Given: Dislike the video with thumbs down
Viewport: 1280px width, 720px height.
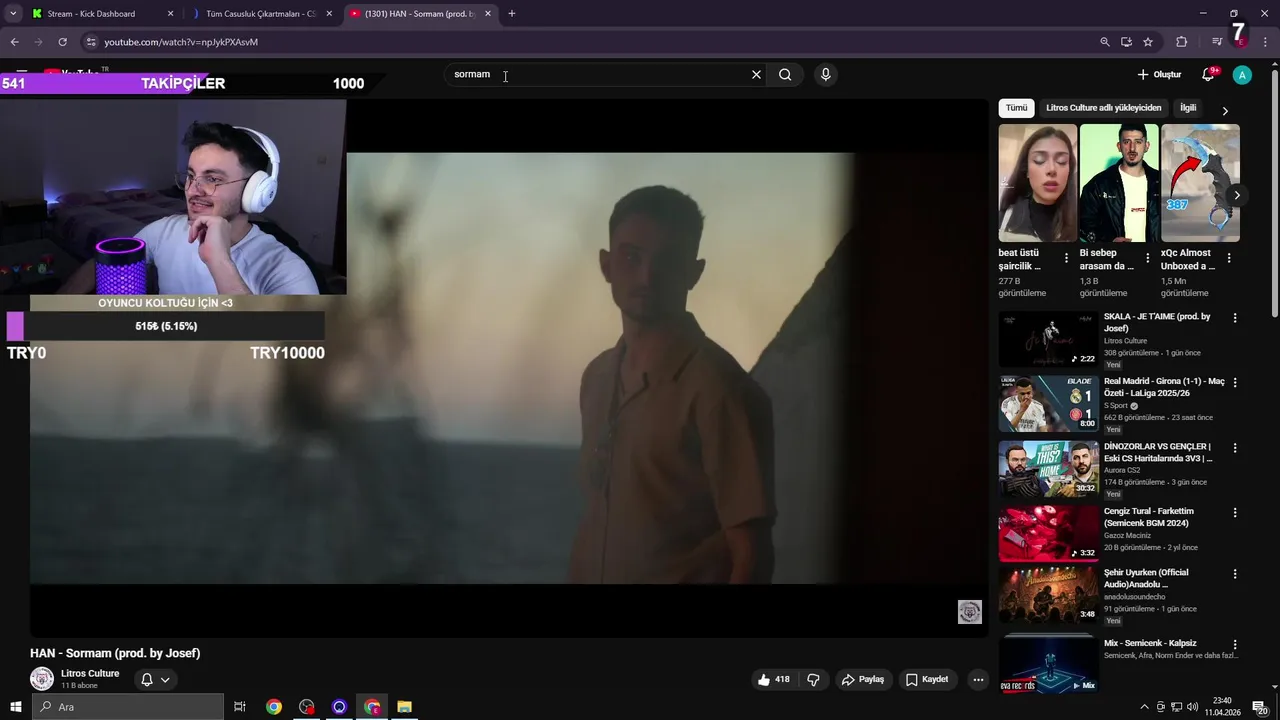Looking at the screenshot, I should click(x=813, y=679).
